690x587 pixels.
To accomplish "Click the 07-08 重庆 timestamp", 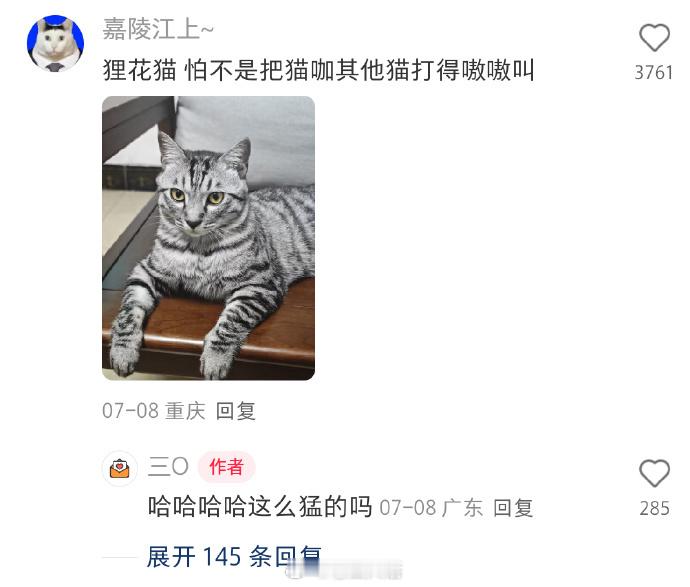I will (x=154, y=411).
